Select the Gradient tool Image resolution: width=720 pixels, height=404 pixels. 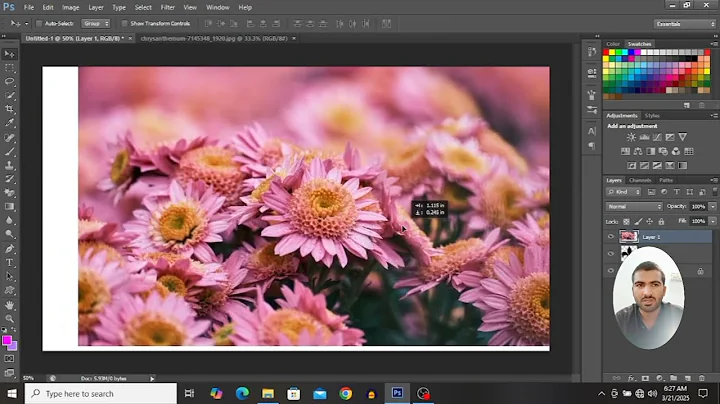[x=9, y=207]
